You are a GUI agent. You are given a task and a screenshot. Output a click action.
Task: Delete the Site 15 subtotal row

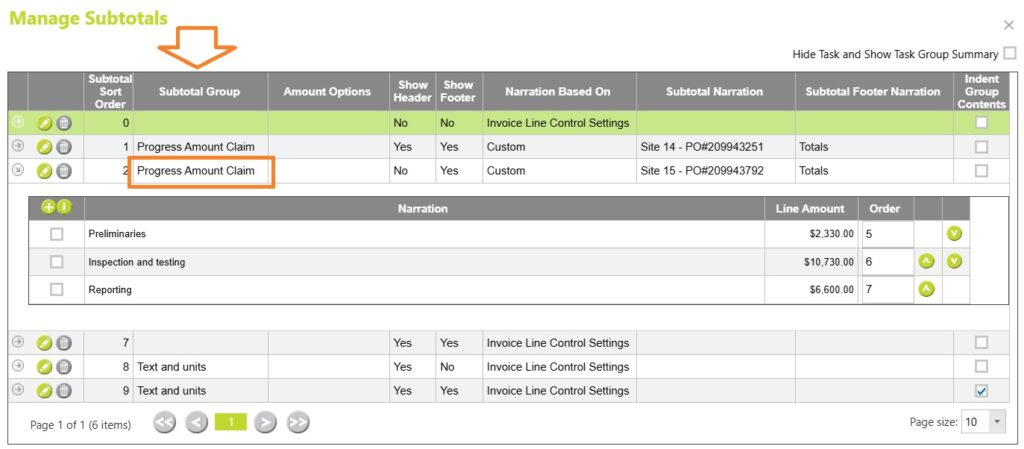point(63,171)
